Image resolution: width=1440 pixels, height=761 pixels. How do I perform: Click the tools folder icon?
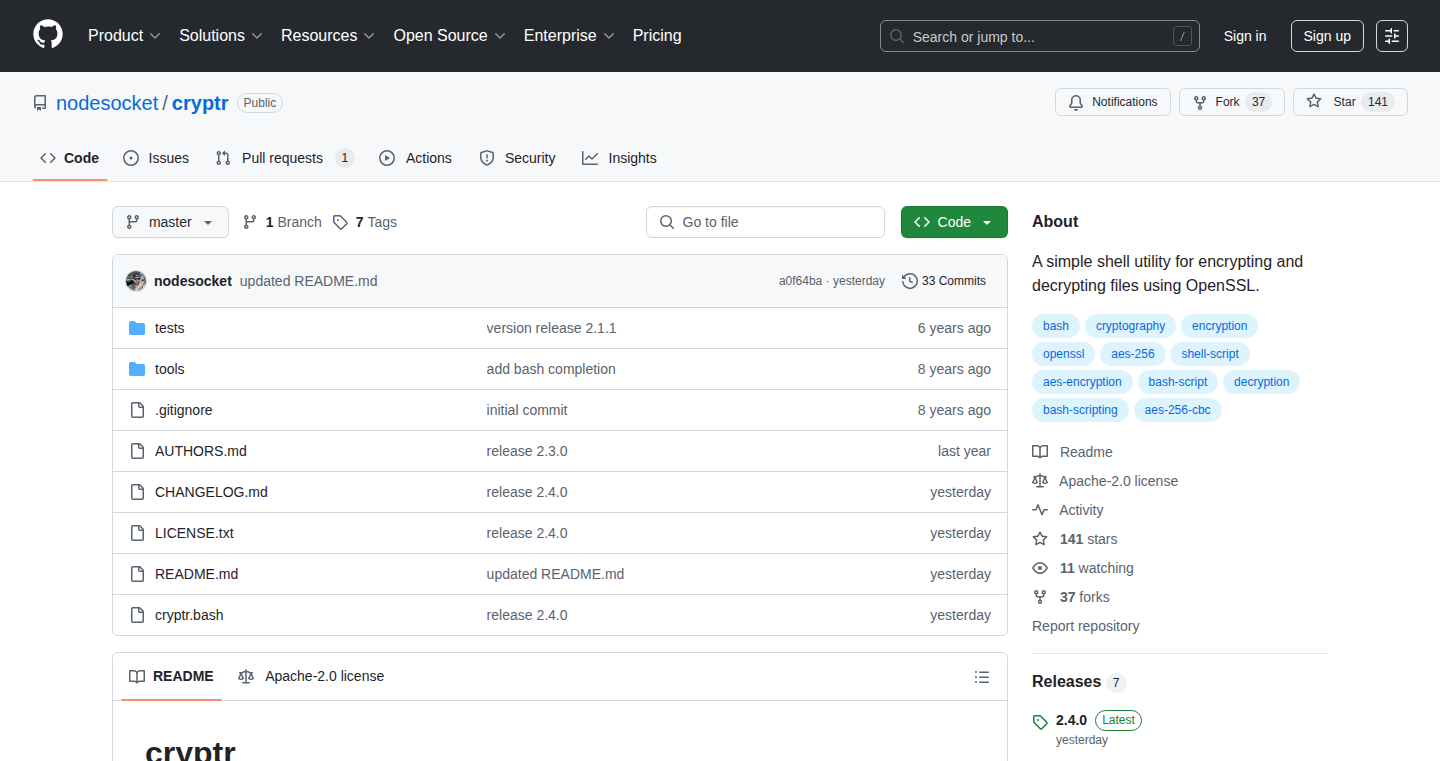tap(137, 369)
